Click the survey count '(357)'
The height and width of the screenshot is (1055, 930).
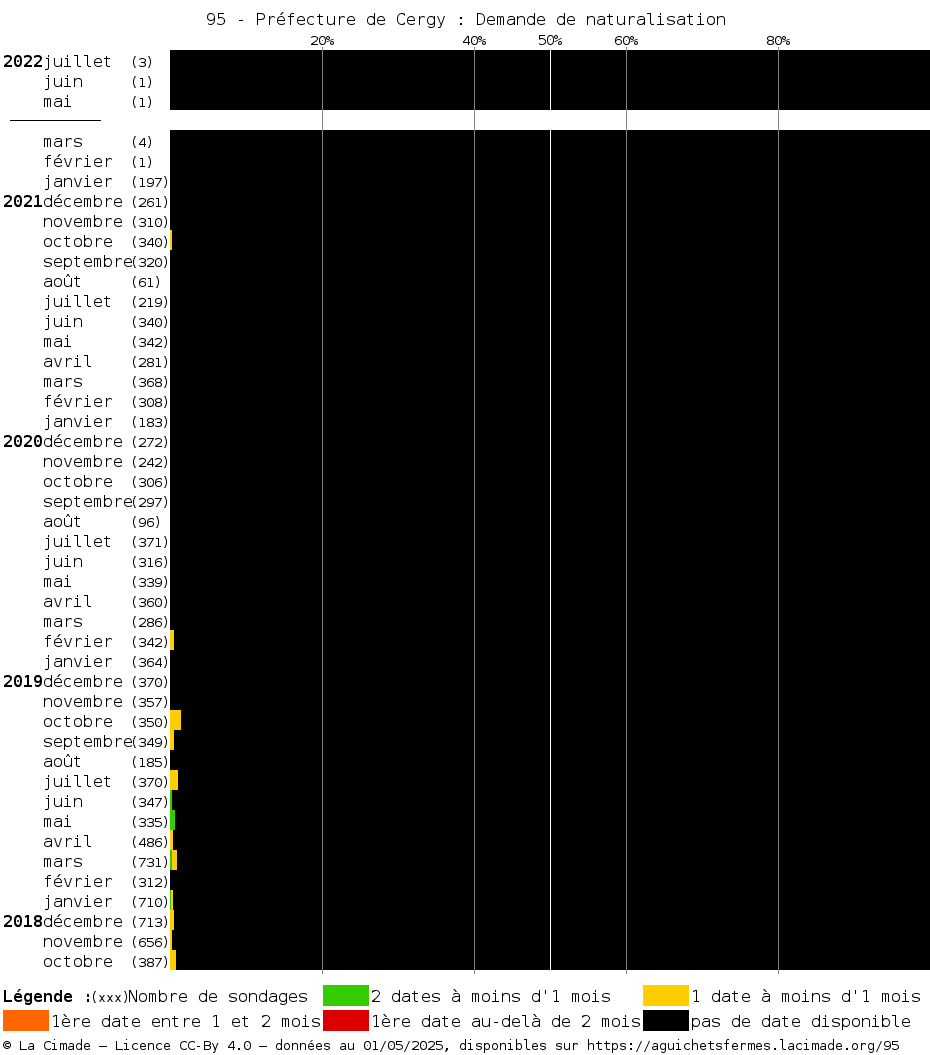click(x=150, y=702)
